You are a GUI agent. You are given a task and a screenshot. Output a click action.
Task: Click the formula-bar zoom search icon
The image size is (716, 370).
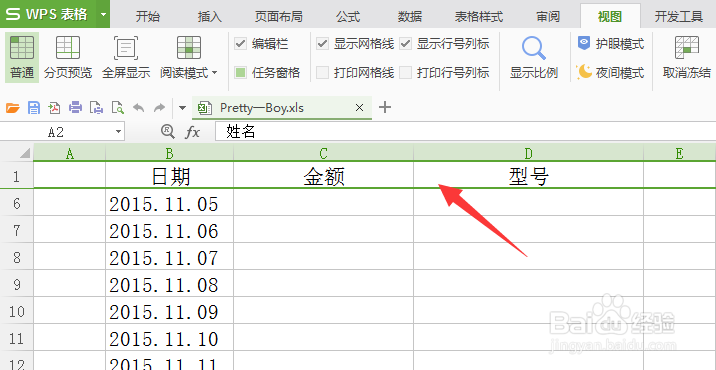pos(168,132)
